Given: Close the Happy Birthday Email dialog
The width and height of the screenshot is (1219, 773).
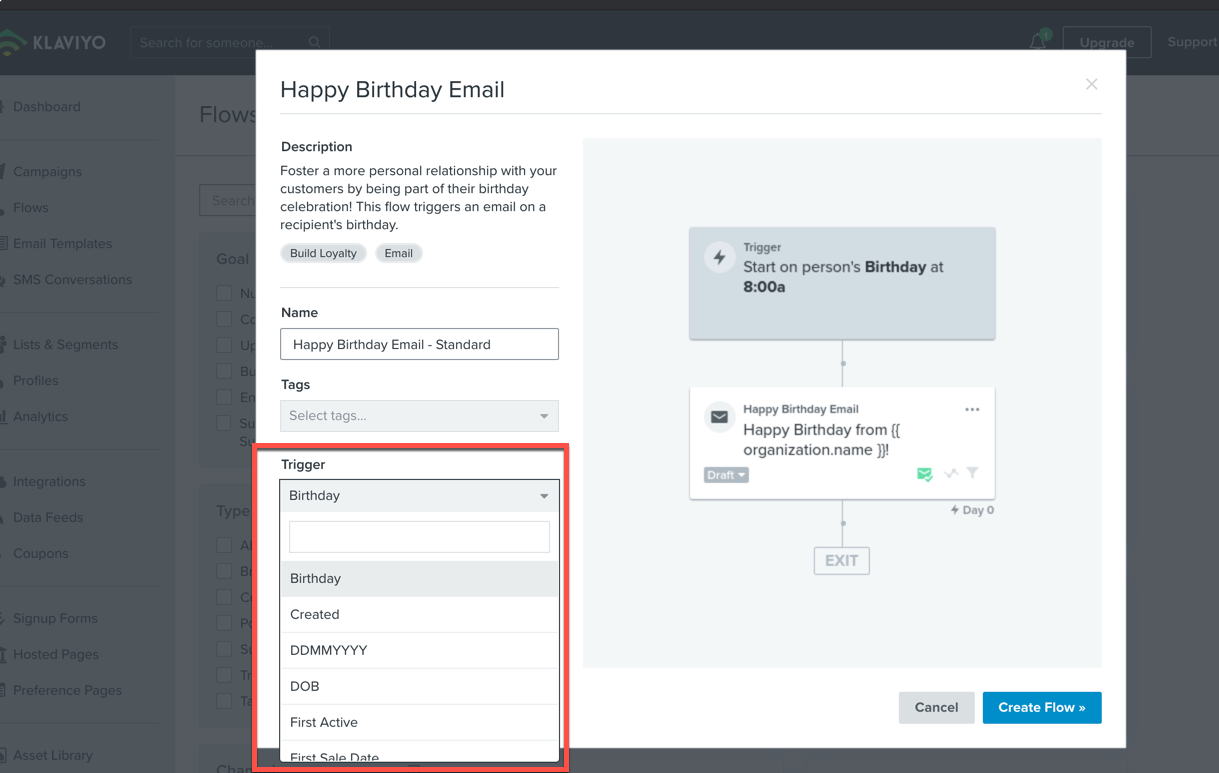Looking at the screenshot, I should coord(1091,84).
